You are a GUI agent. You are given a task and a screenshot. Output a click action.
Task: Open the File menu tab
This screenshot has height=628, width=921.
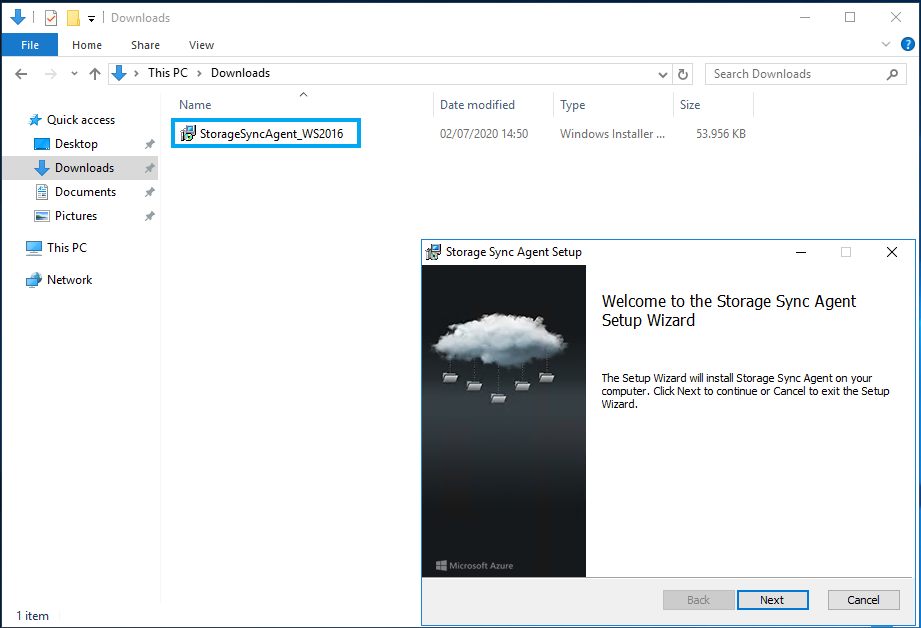click(x=30, y=45)
